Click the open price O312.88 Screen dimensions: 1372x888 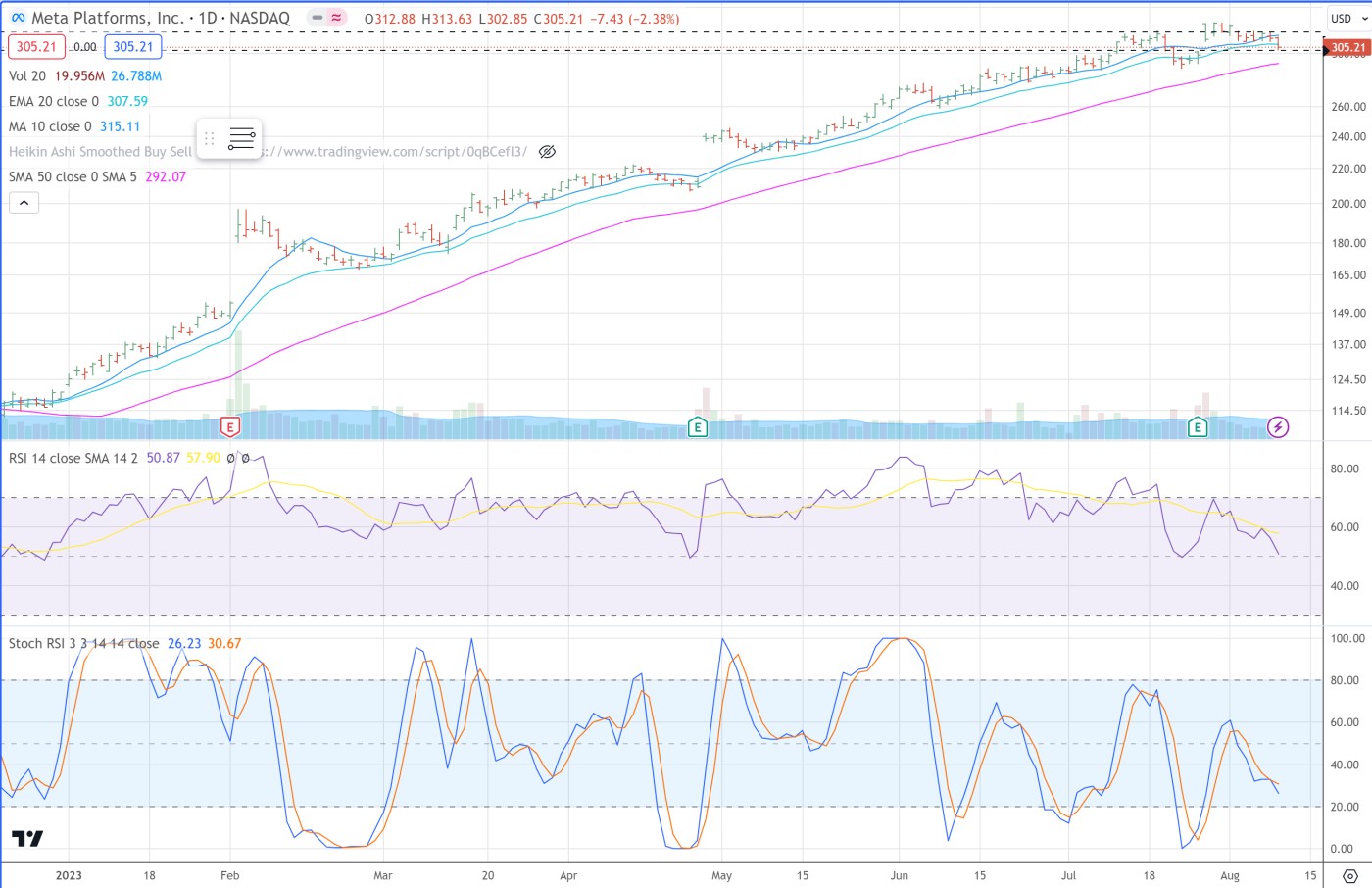[390, 19]
